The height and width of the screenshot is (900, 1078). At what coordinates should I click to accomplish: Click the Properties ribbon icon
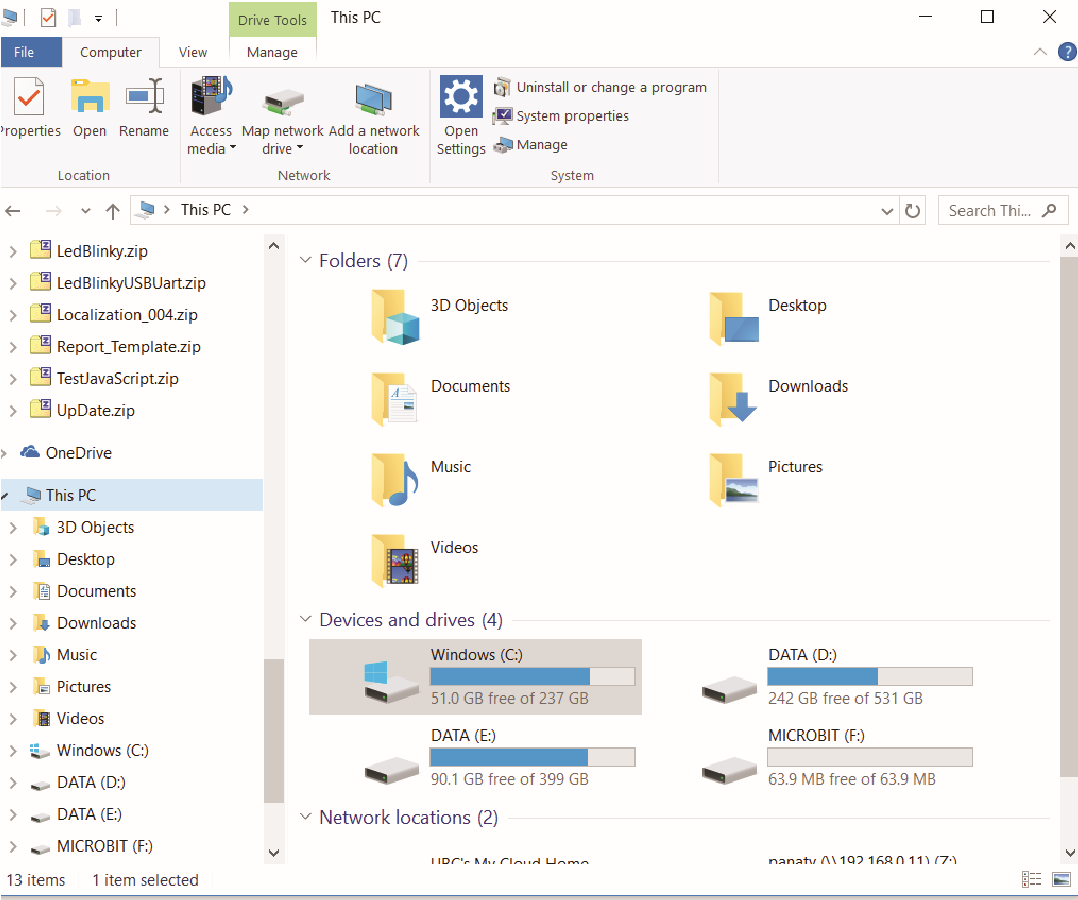click(28, 97)
